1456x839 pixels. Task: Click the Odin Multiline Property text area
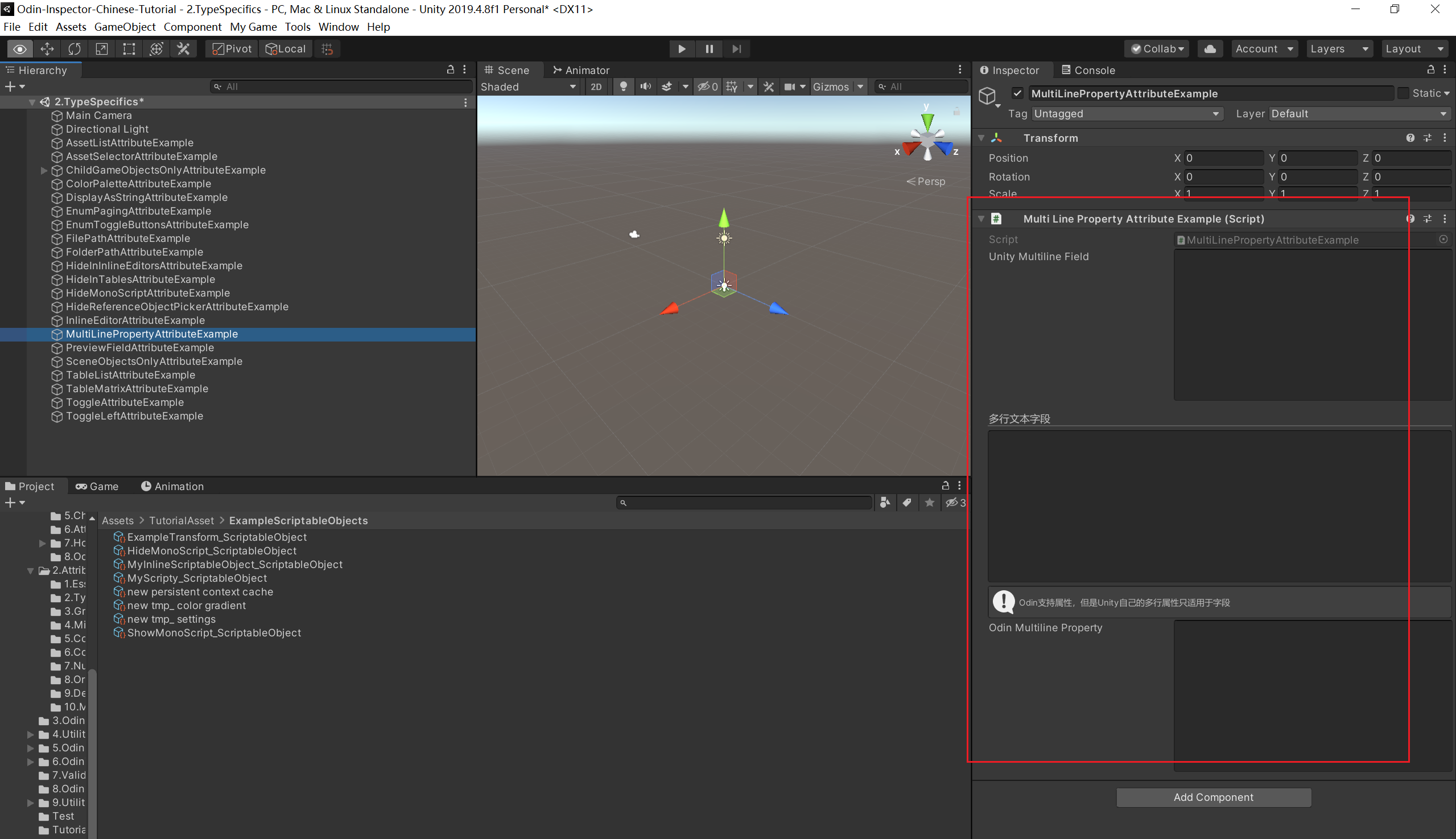[1312, 696]
